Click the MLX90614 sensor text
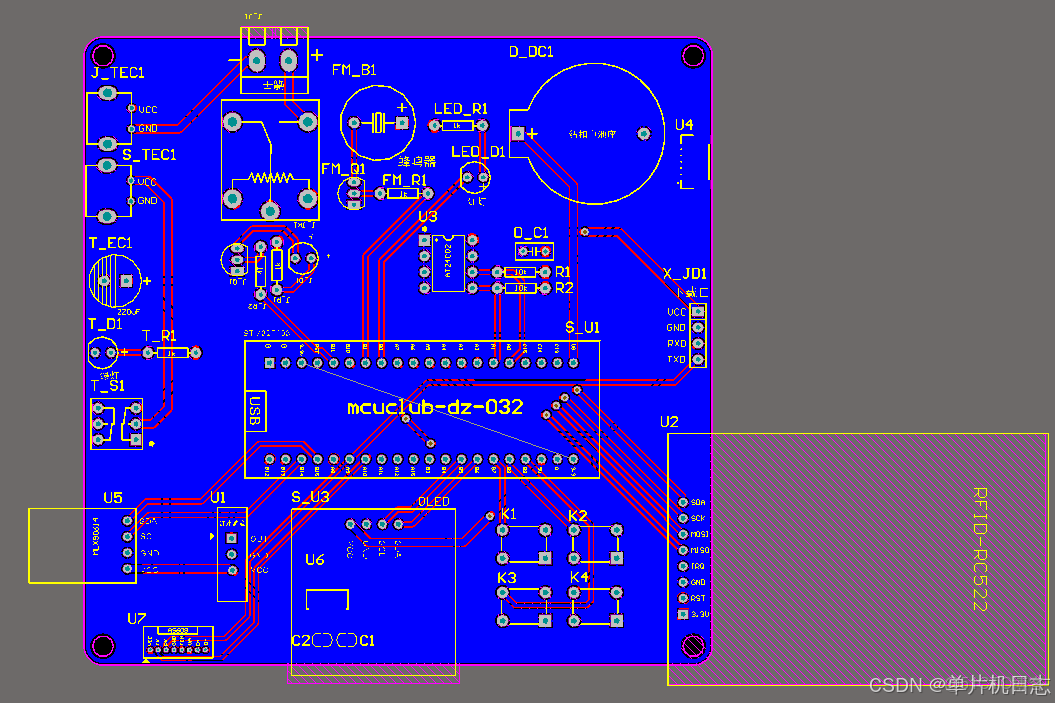Viewport: 1055px width, 703px height. [96, 536]
